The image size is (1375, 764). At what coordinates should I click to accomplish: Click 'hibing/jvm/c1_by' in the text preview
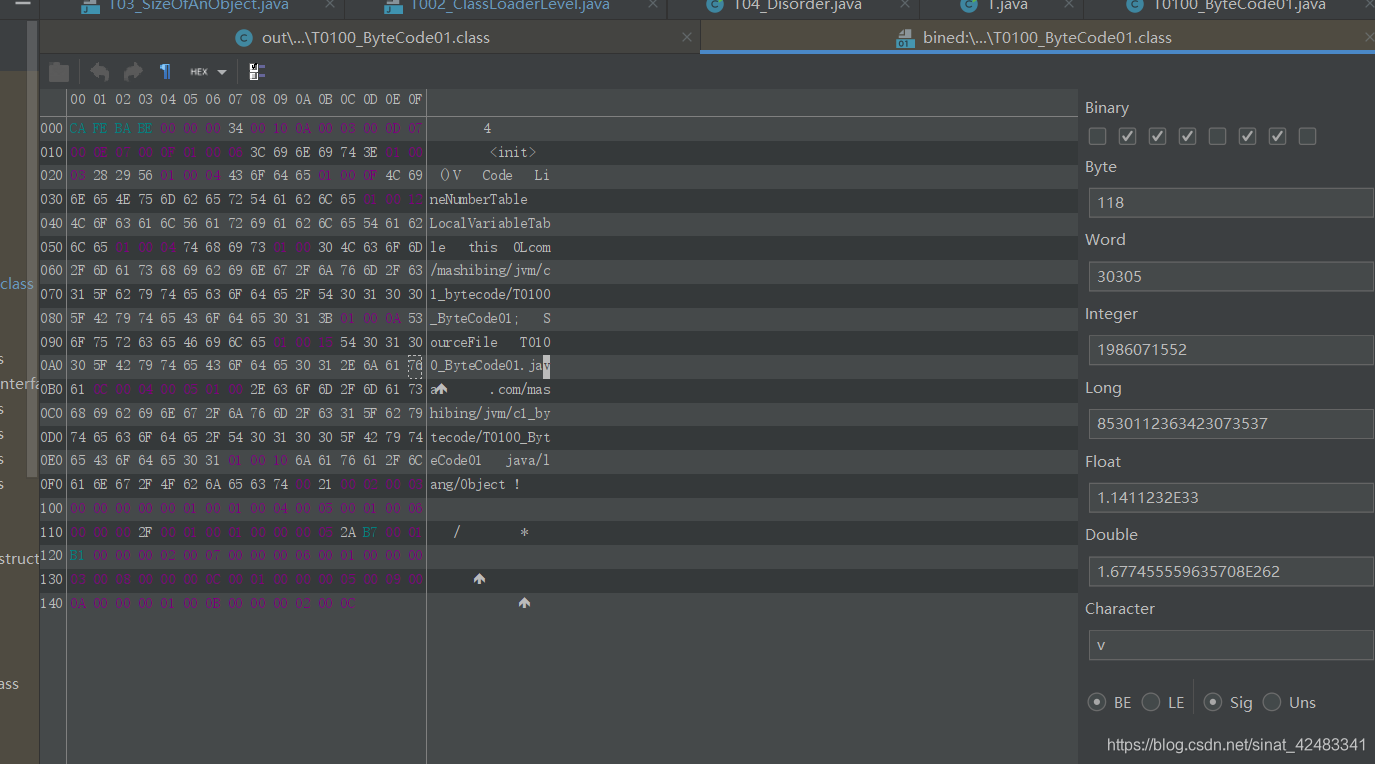(490, 413)
